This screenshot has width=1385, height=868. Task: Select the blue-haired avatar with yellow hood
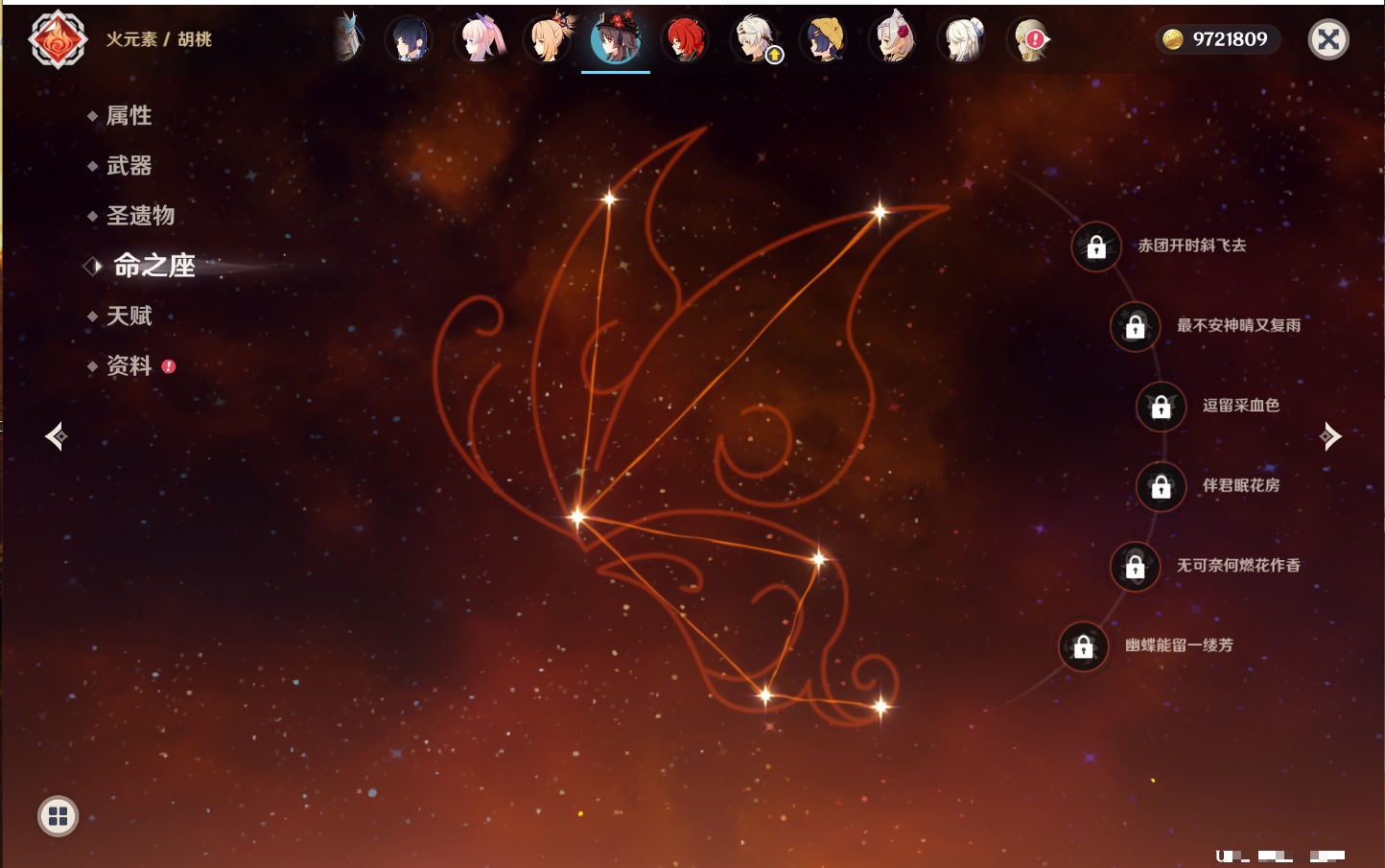(x=824, y=39)
